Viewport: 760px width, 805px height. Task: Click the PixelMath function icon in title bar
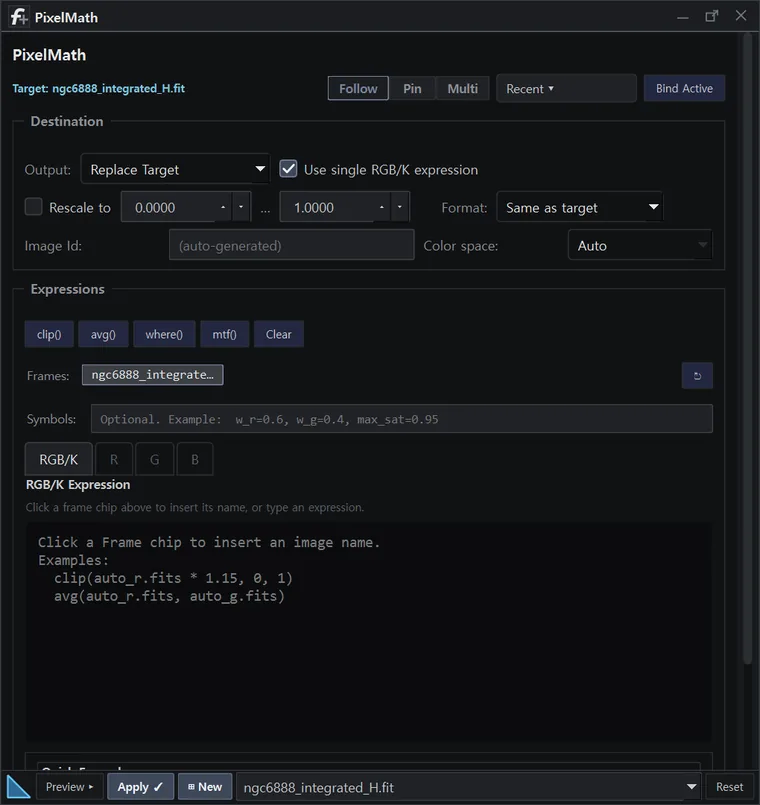pyautogui.click(x=20, y=17)
